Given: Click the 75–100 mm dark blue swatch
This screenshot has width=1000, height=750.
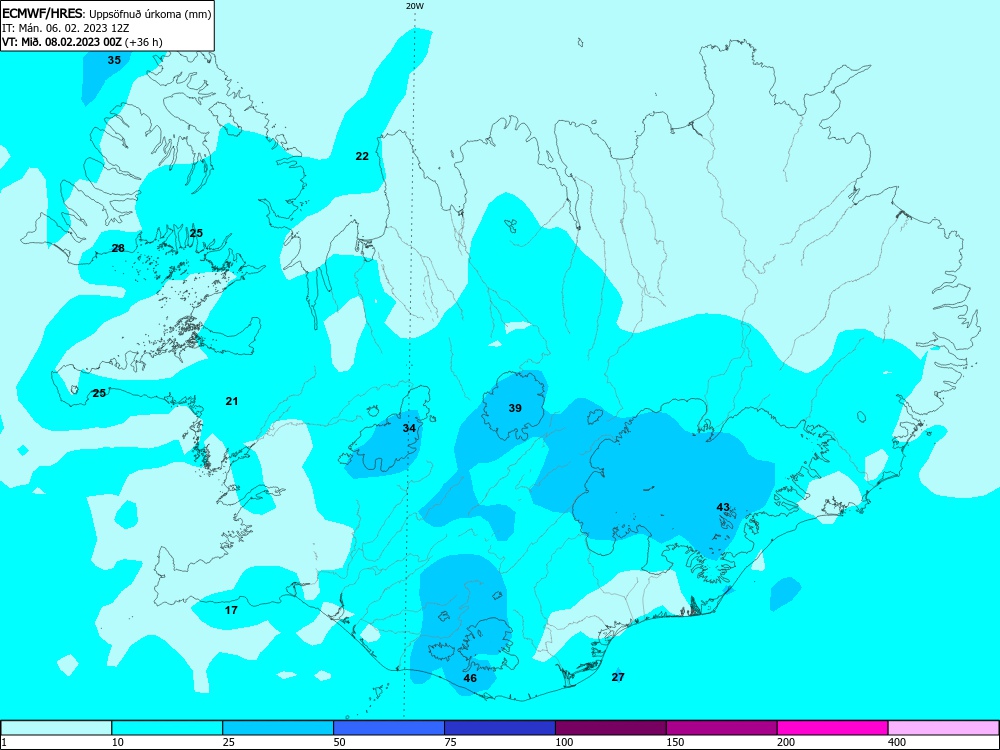Looking at the screenshot, I should pos(500,728).
